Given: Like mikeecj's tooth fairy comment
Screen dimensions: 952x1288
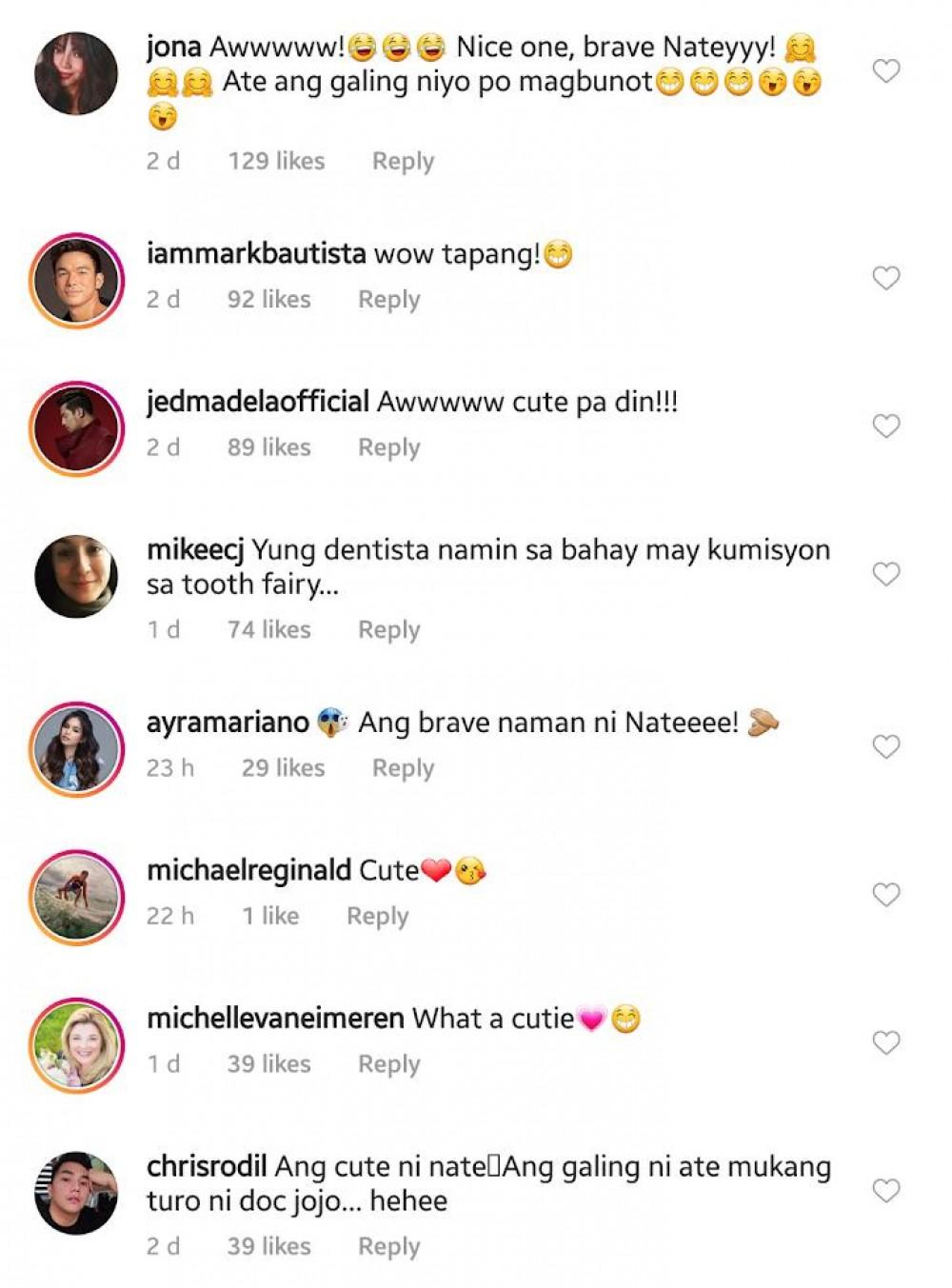Looking at the screenshot, I should pyautogui.click(x=886, y=574).
